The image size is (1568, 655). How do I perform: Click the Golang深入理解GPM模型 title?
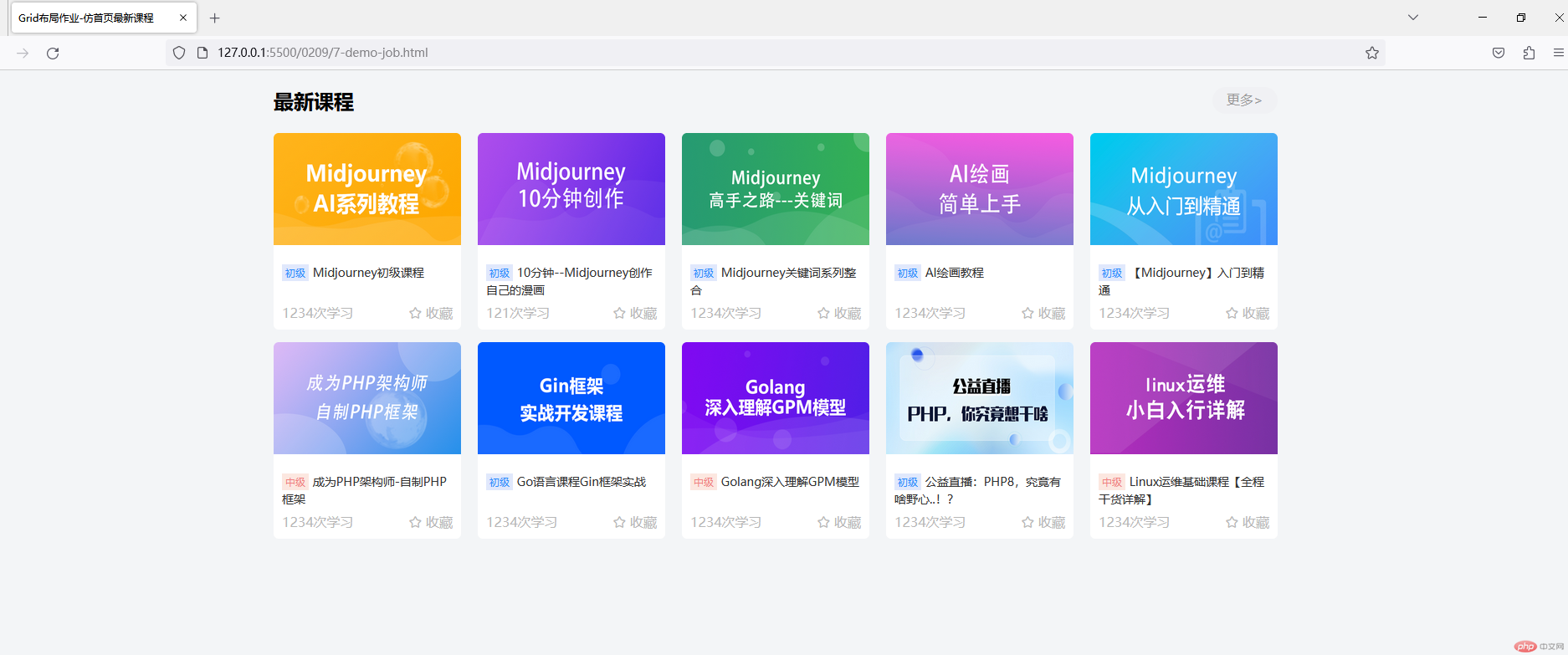790,482
